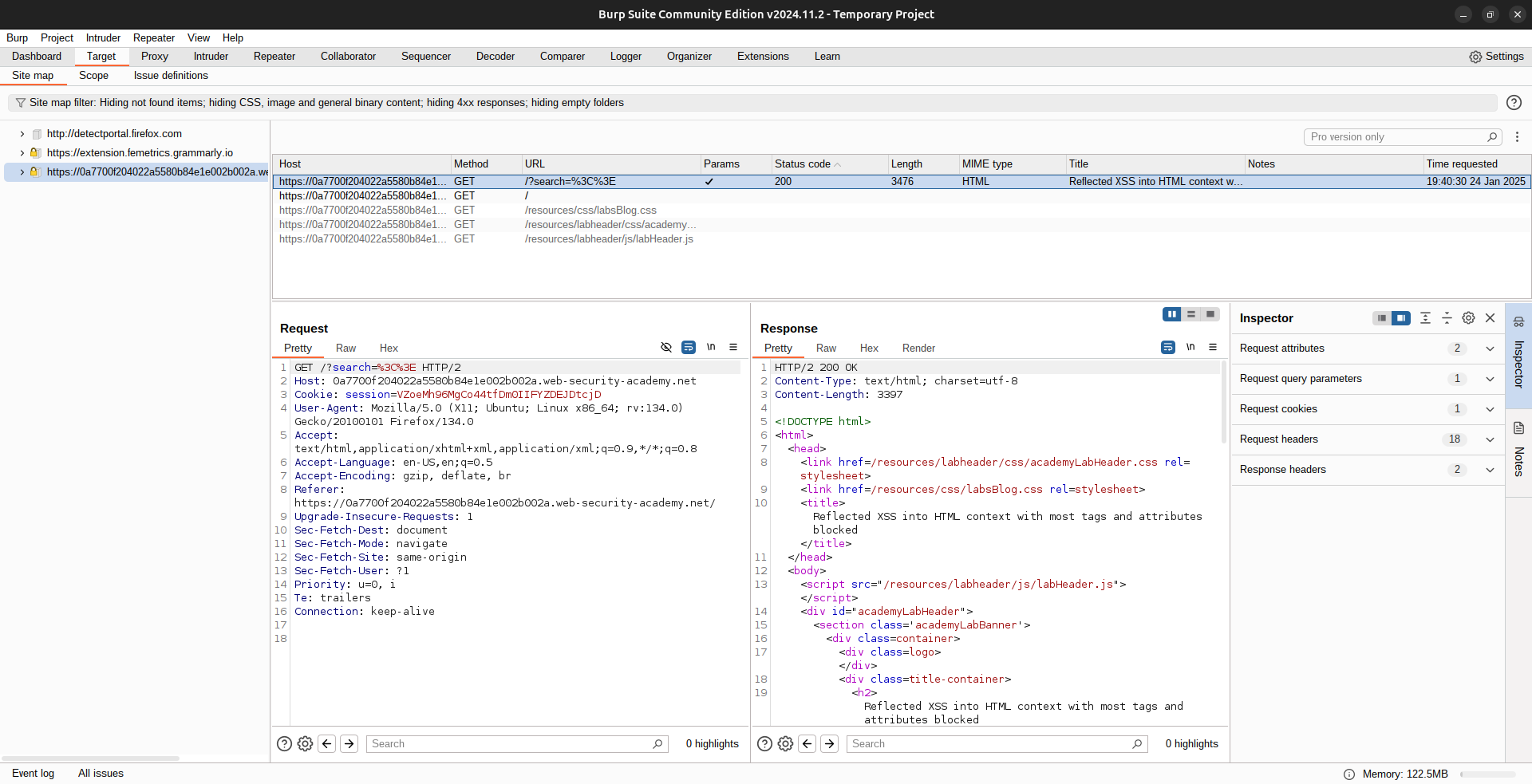Viewport: 1532px width, 784px height.
Task: Click the memory info icon in status bar
Action: click(x=1349, y=774)
